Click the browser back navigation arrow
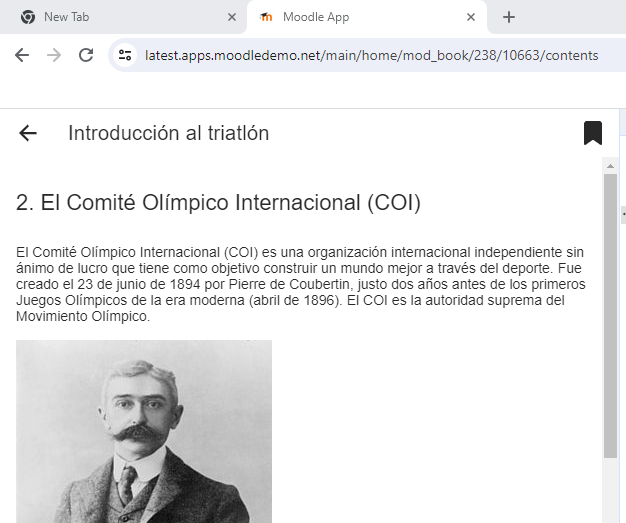The width and height of the screenshot is (626, 523). click(22, 55)
